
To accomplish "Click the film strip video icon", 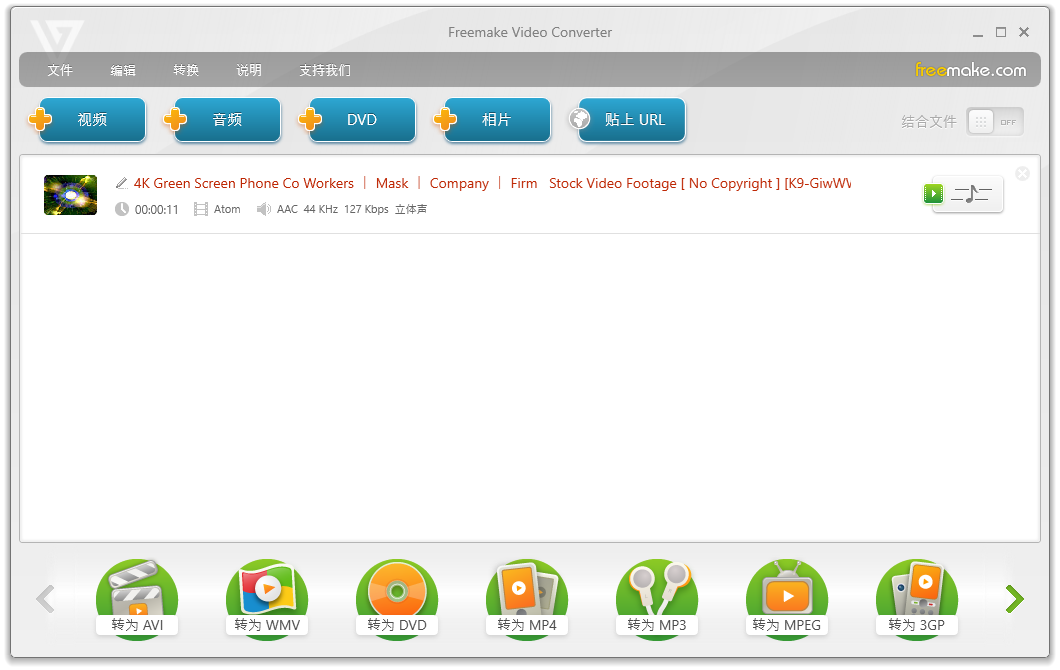I will [x=201, y=210].
